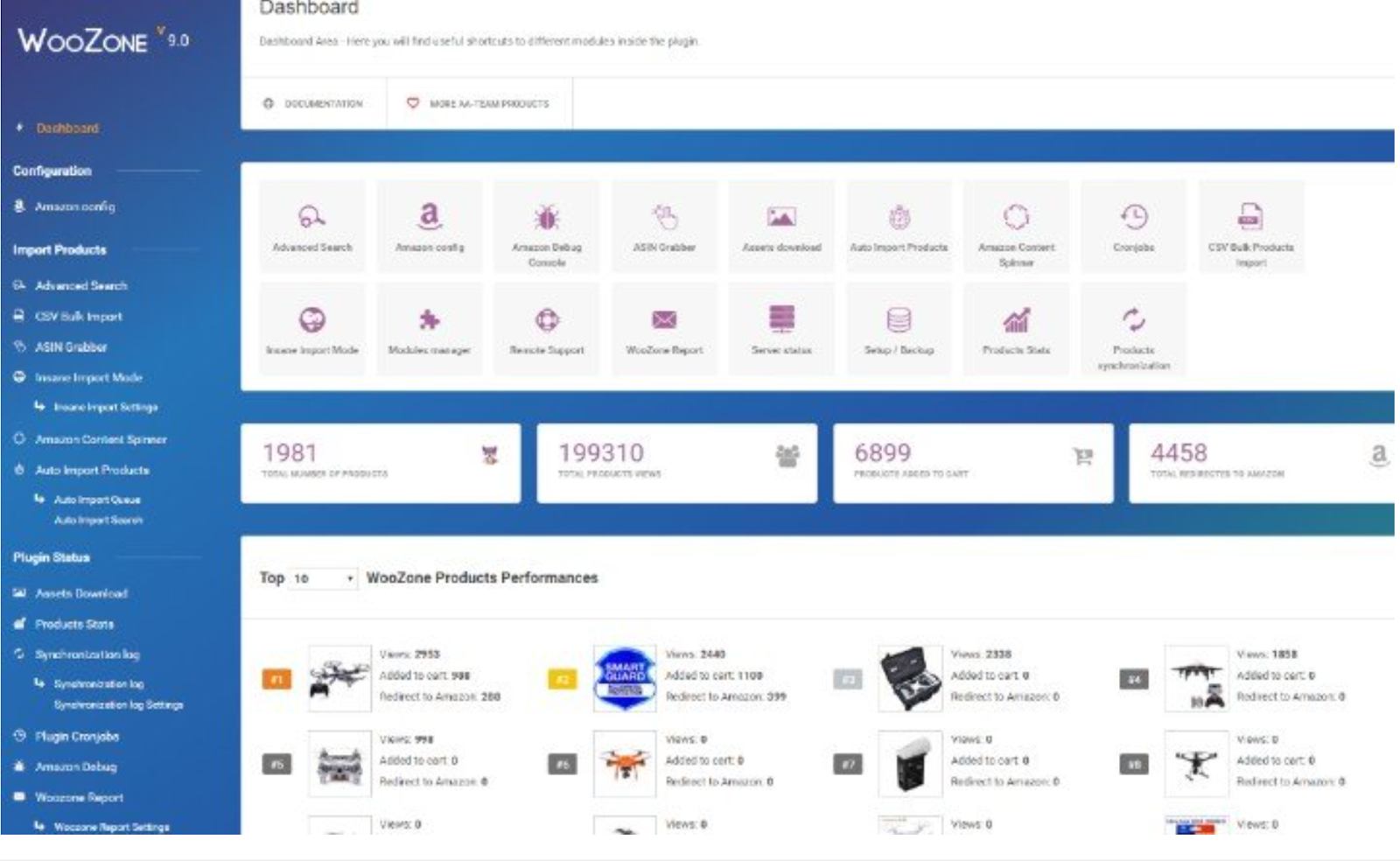Open Insane Import Mode sidebar item

coord(87,377)
